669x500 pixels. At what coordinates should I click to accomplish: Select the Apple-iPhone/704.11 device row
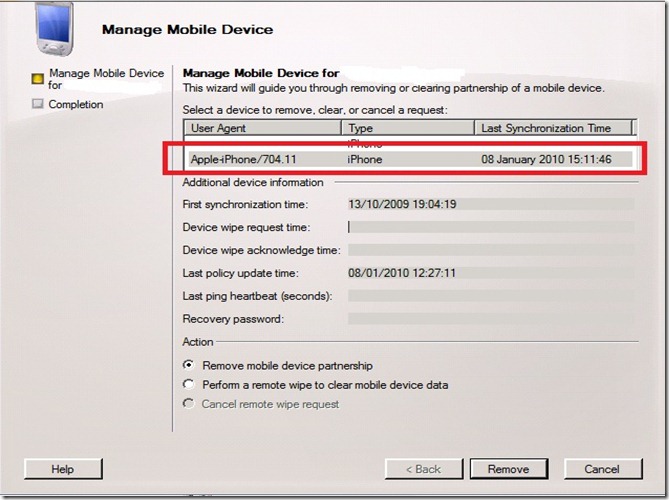pos(410,159)
